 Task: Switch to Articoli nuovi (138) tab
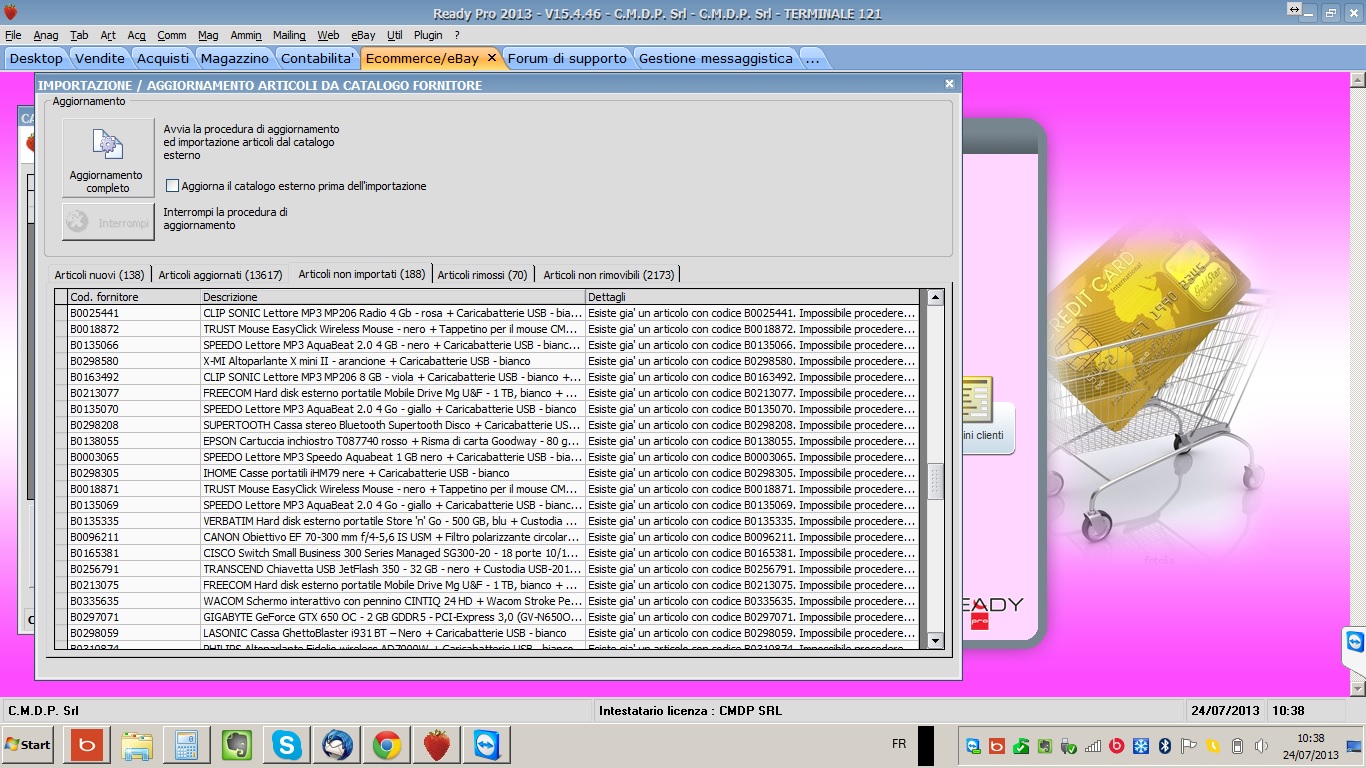(x=99, y=275)
